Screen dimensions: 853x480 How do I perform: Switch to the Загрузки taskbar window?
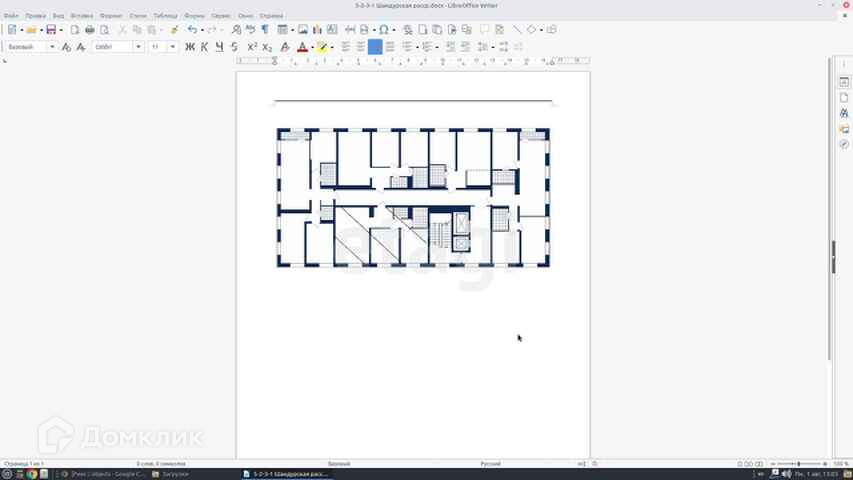coord(170,474)
